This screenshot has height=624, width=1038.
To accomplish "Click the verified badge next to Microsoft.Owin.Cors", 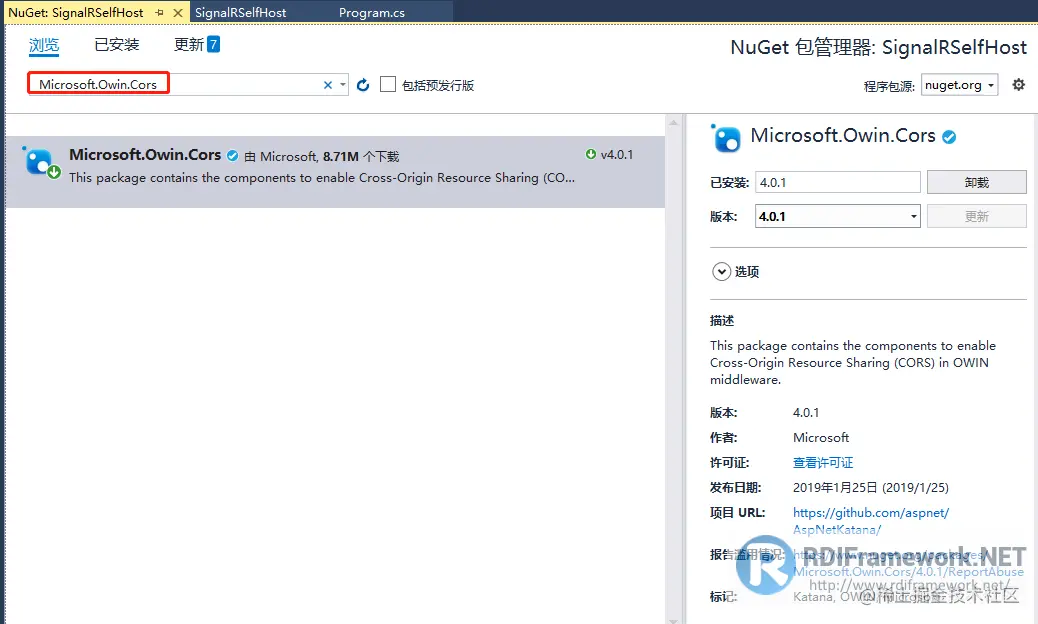I will pyautogui.click(x=232, y=155).
